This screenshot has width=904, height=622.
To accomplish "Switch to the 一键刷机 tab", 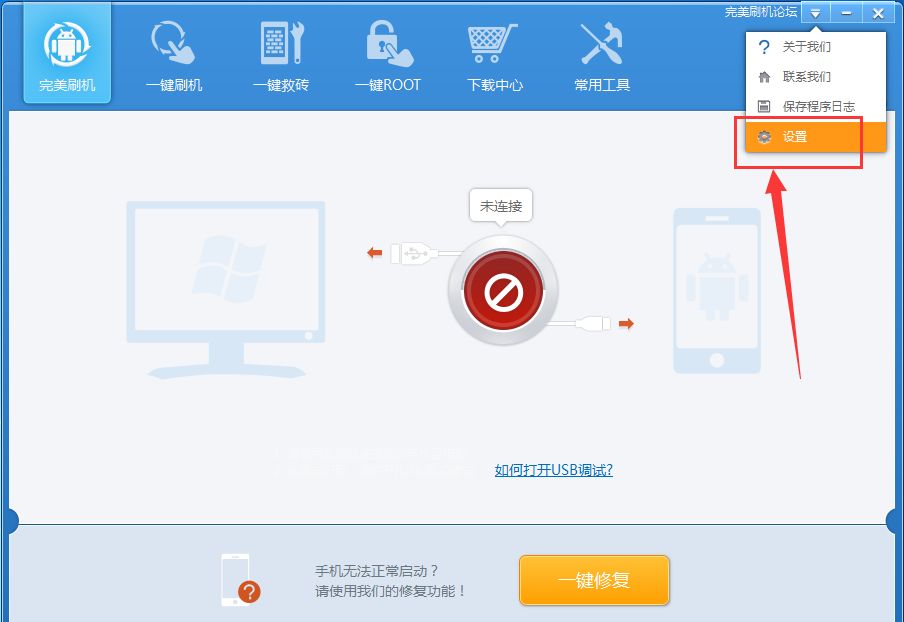I will click(174, 56).
